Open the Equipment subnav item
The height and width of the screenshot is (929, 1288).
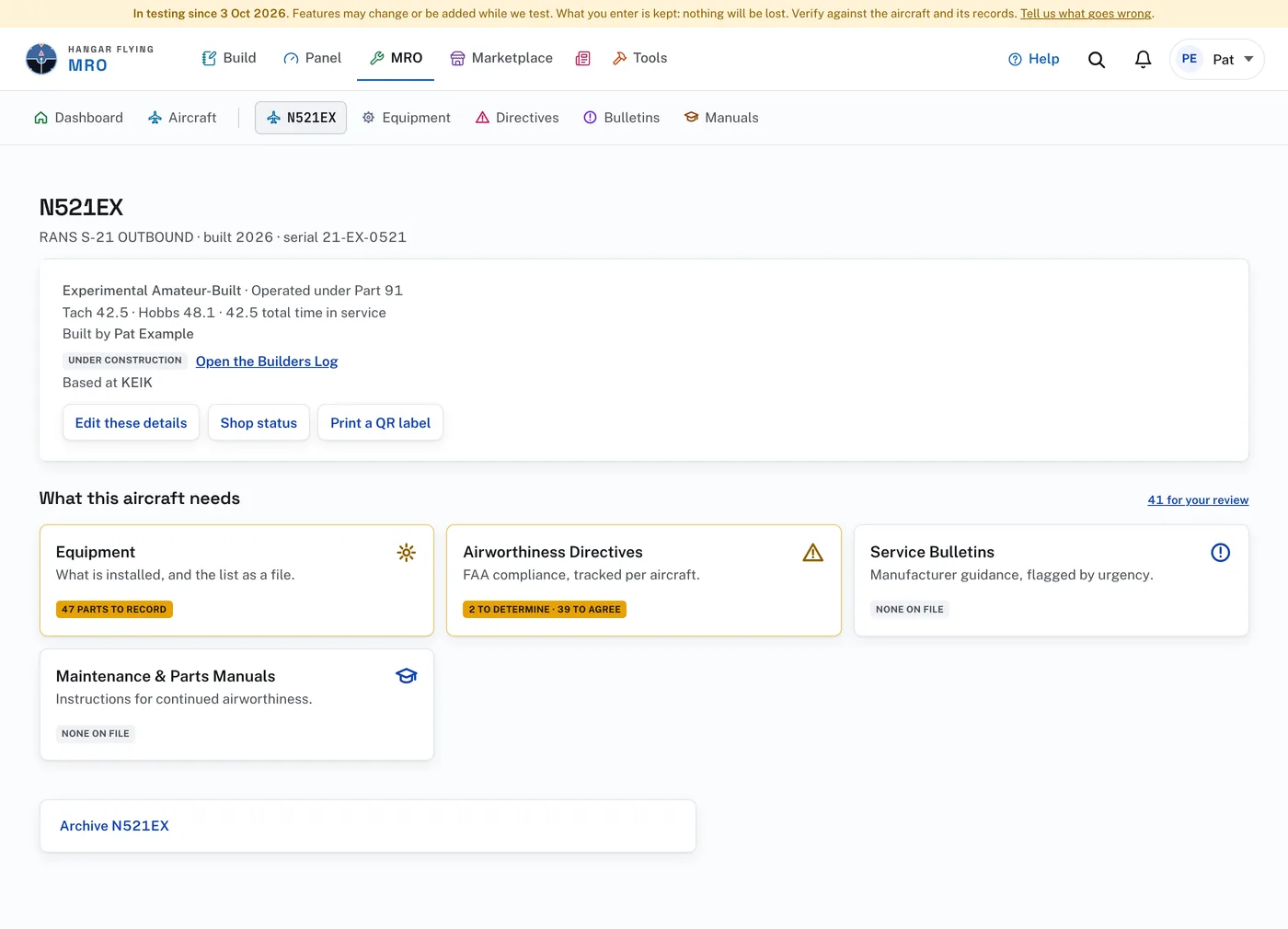(406, 118)
